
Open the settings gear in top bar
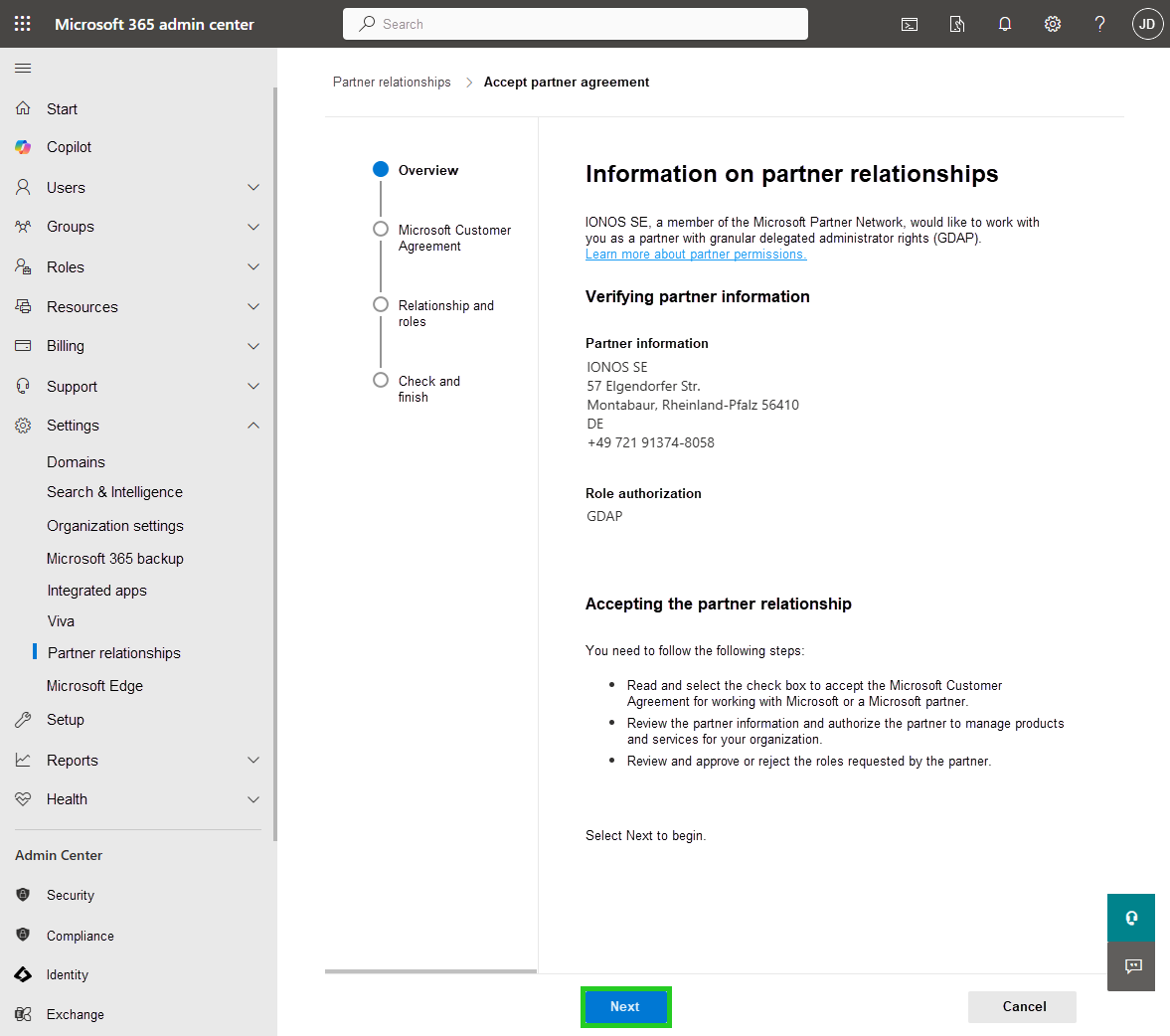click(x=1052, y=23)
